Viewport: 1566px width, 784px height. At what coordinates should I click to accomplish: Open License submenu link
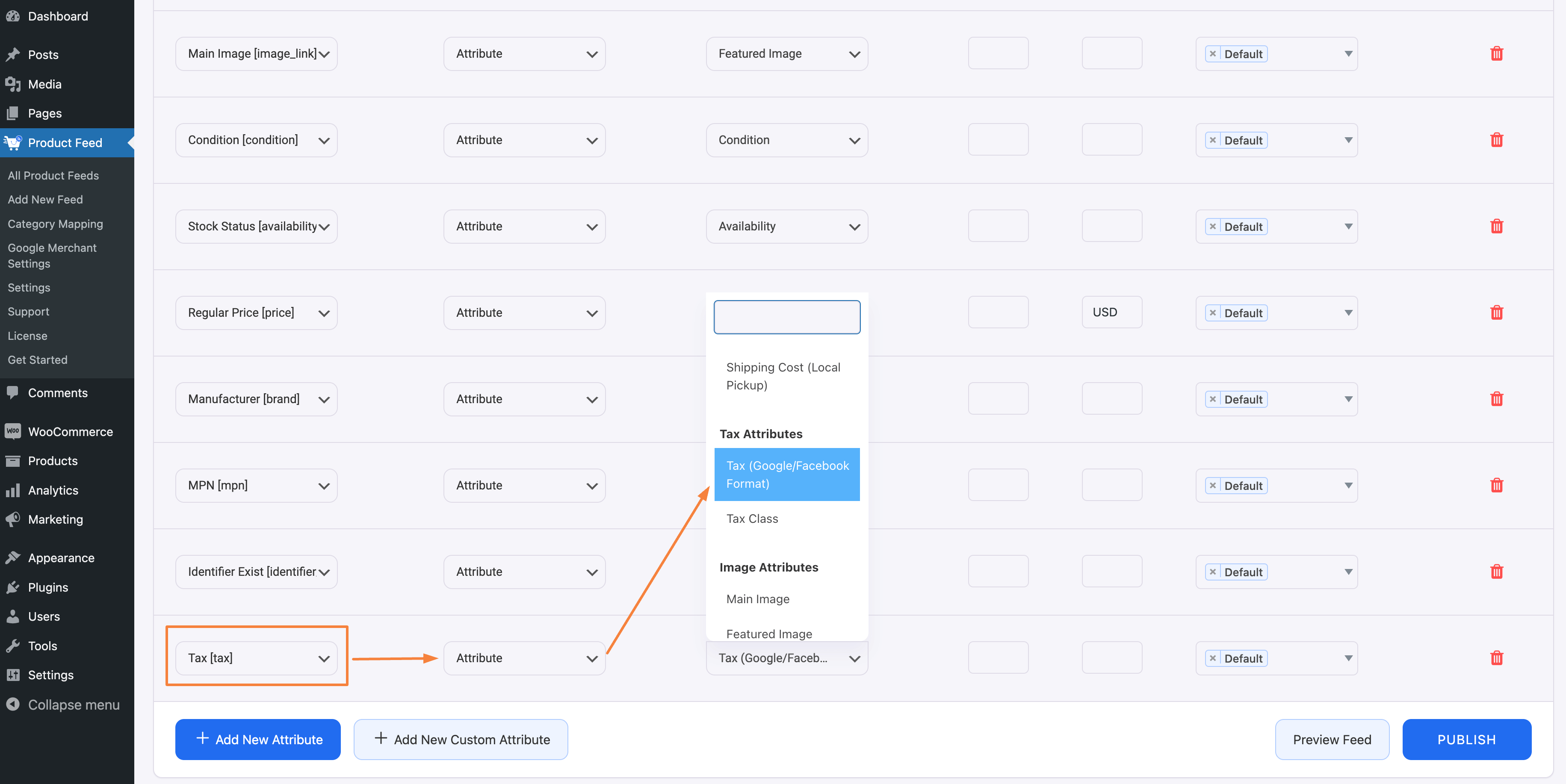click(27, 336)
